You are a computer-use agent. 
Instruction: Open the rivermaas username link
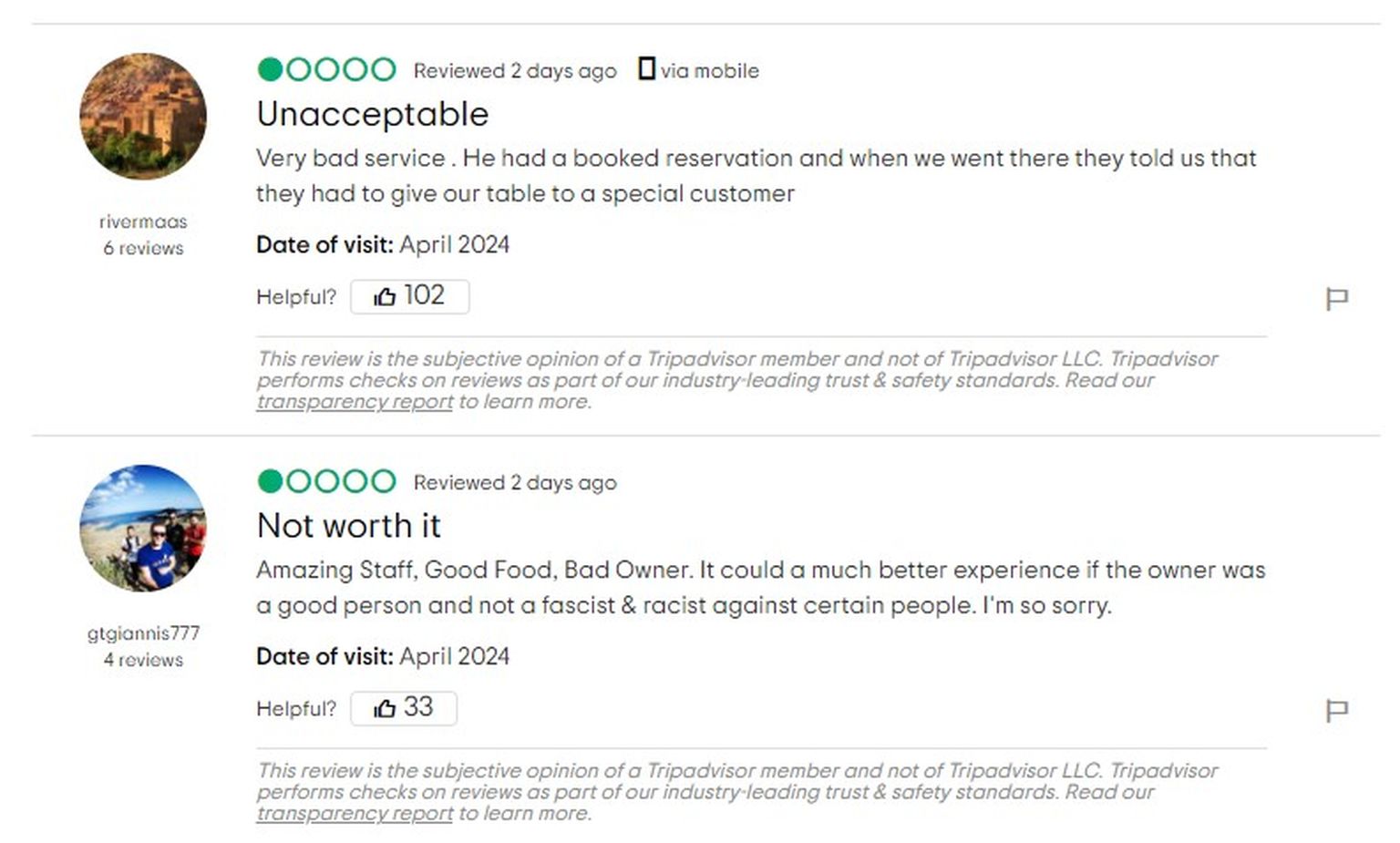143,221
